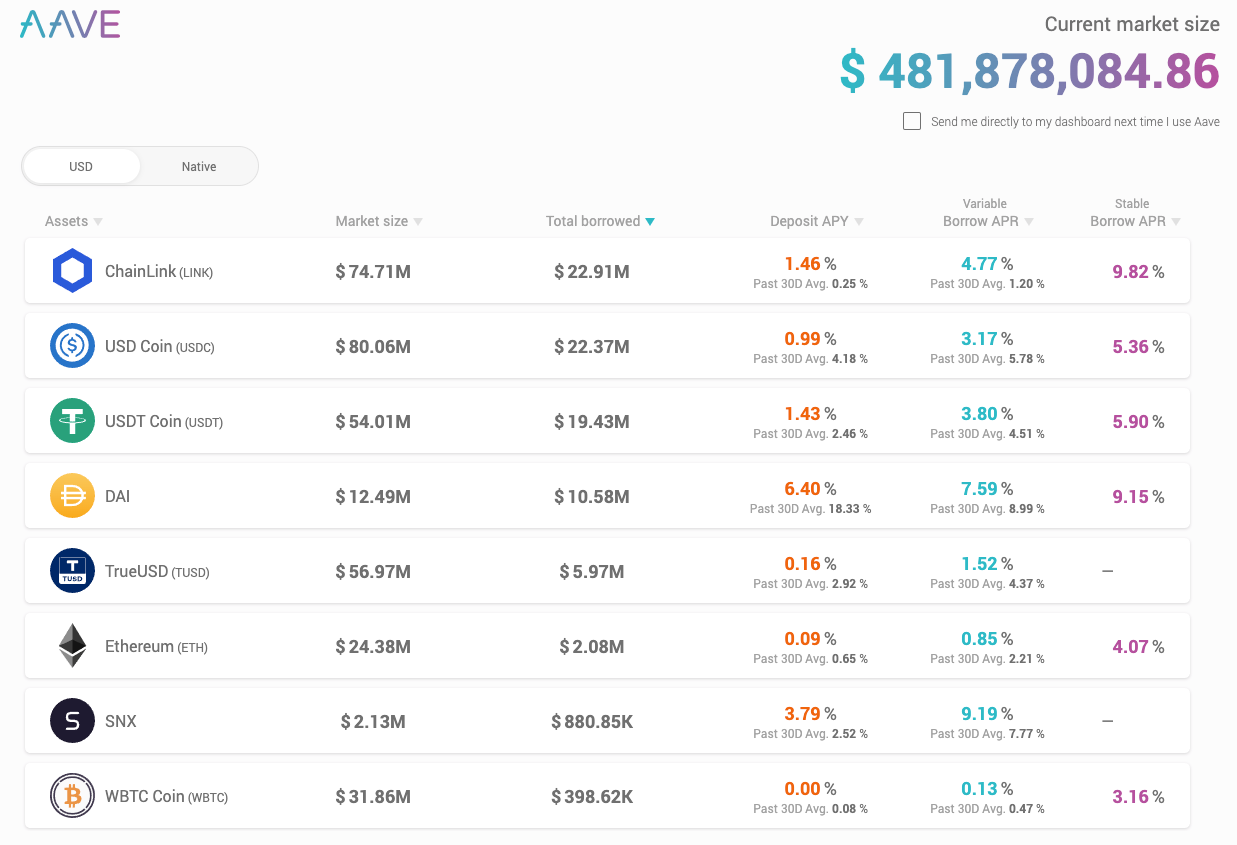Sort by Deposit APY column
The image size is (1237, 845).
coord(817,221)
